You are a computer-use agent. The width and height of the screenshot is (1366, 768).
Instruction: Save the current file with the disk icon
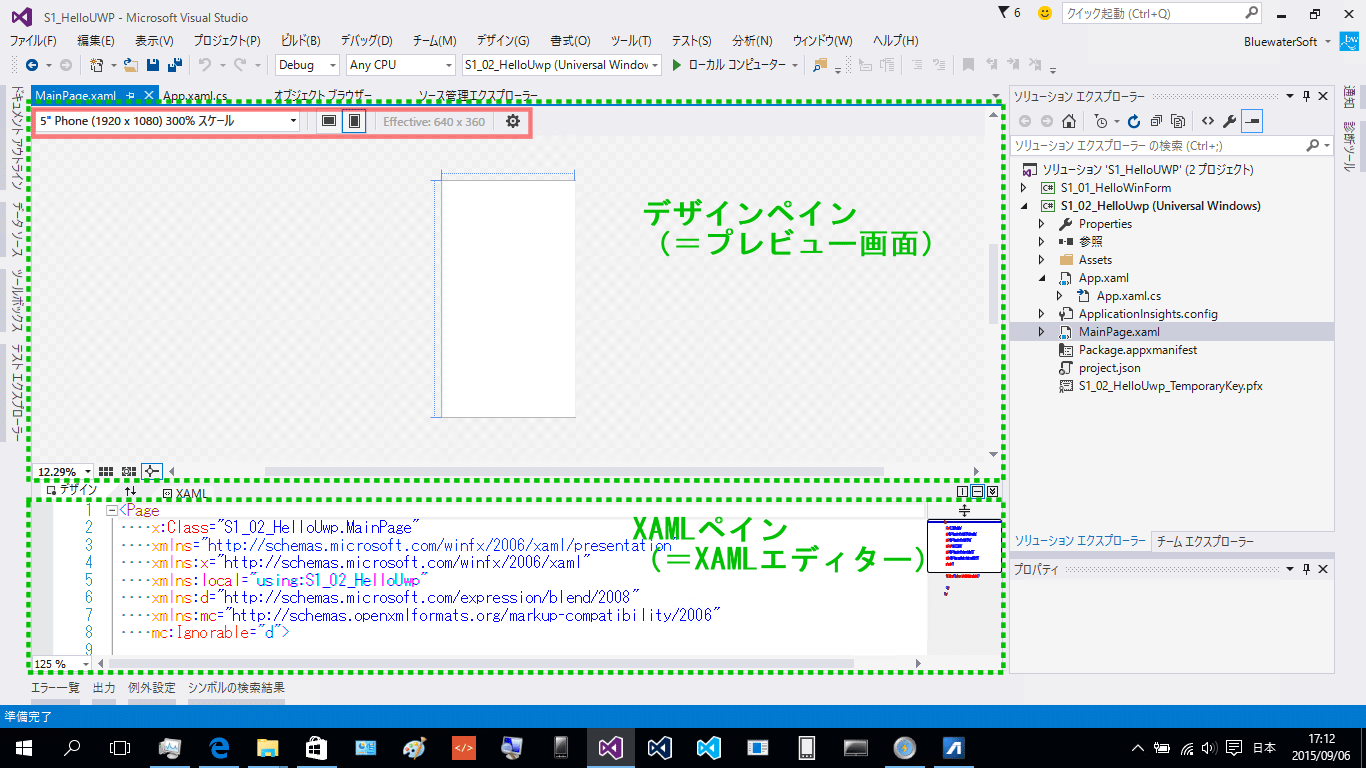153,65
